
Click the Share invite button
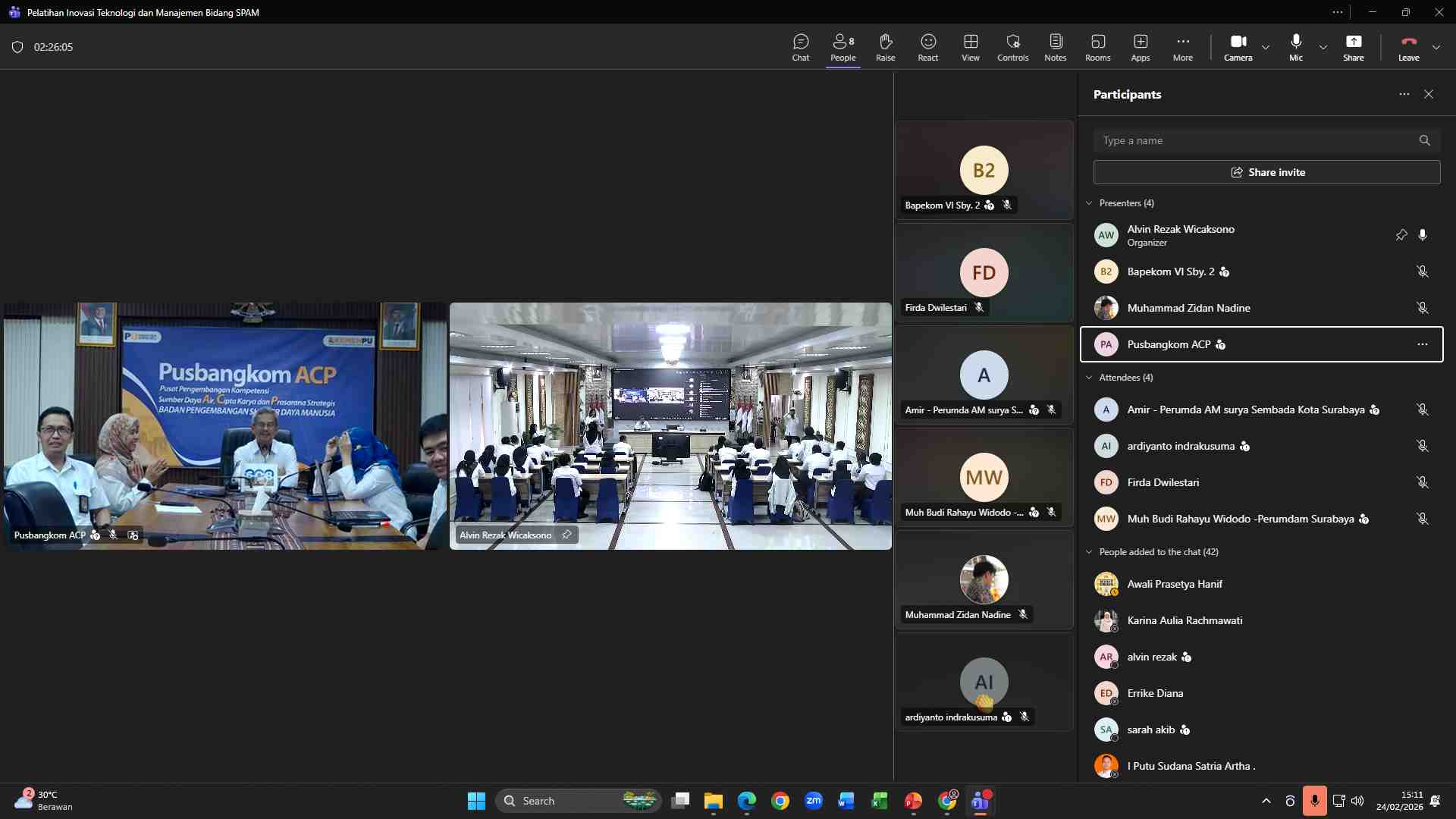[x=1266, y=172]
